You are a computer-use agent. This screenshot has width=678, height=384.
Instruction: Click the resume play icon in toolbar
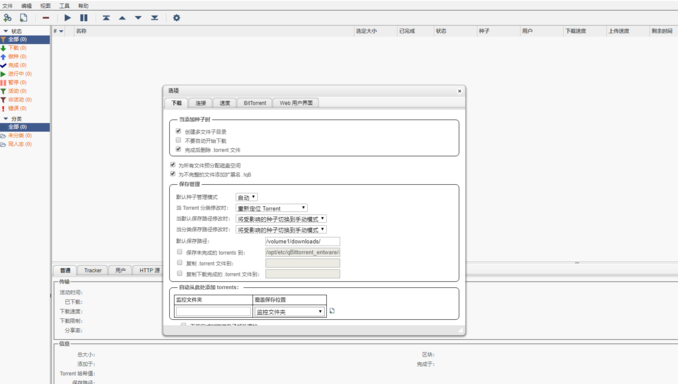67,18
